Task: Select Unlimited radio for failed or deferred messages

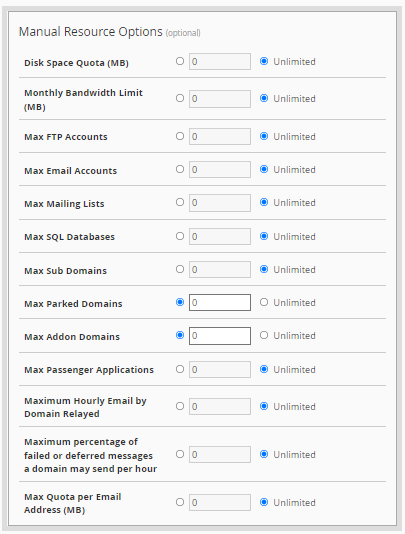Action: point(264,454)
